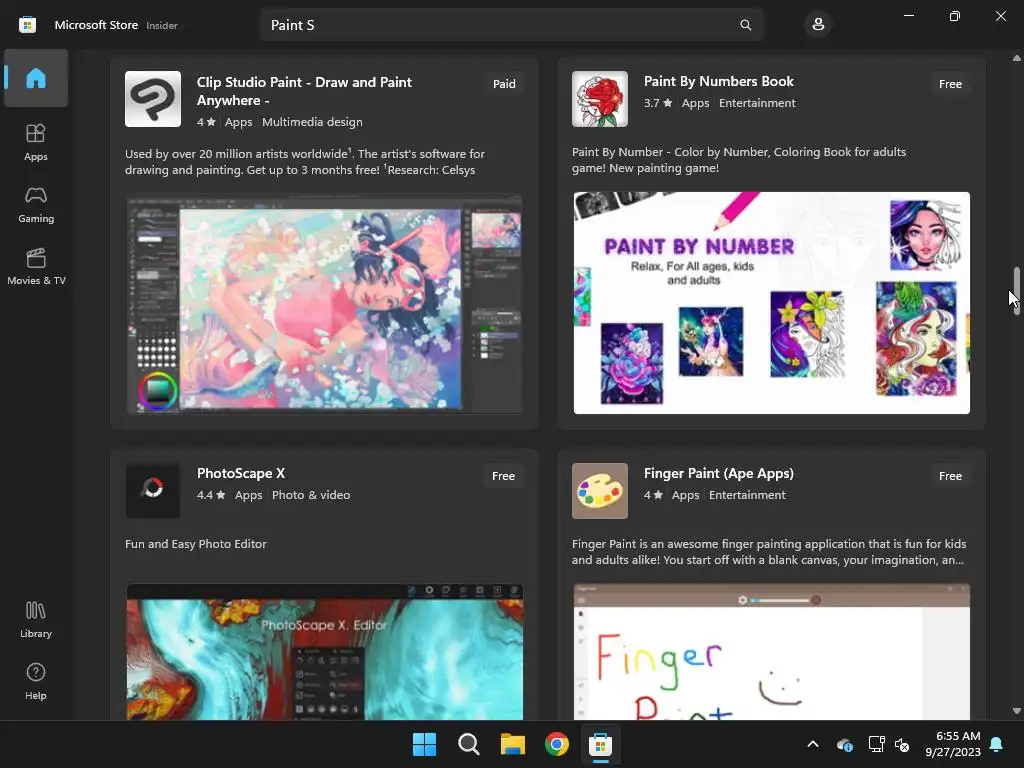This screenshot has height=768, width=1024.
Task: Open Clip Studio Paint screenshot preview
Action: 325,304
